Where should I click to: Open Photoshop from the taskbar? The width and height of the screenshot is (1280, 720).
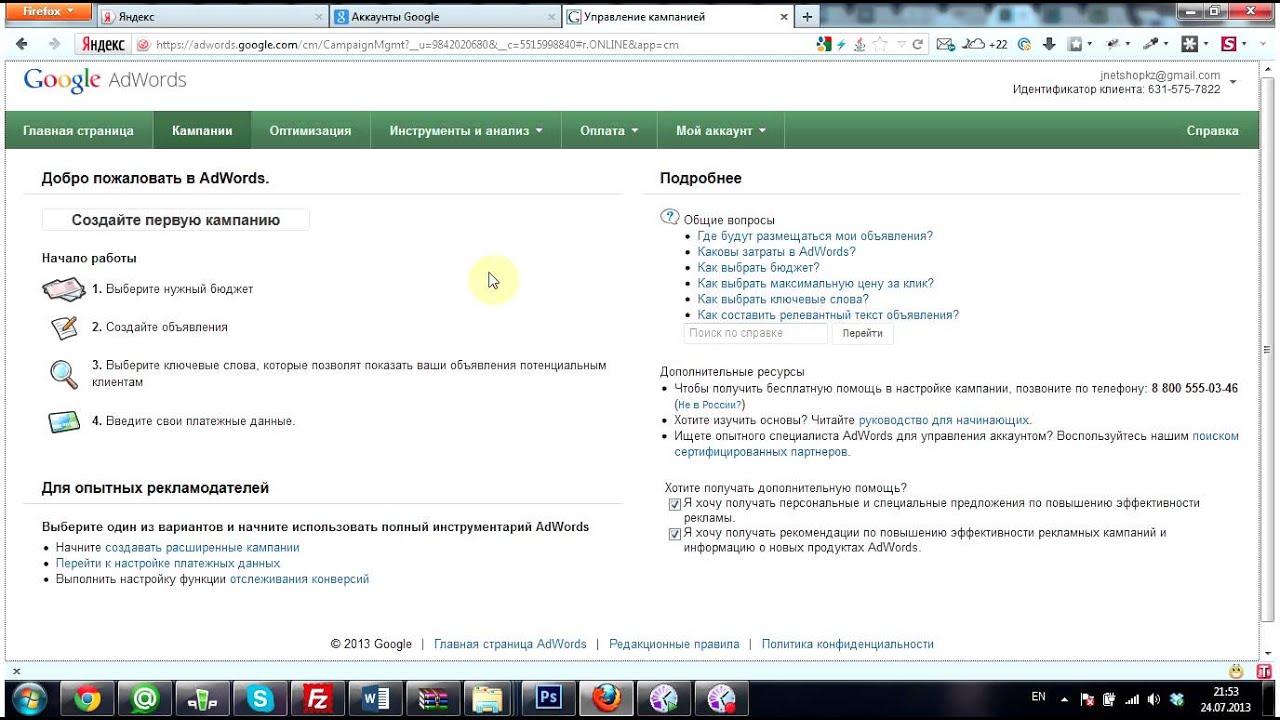click(x=549, y=698)
